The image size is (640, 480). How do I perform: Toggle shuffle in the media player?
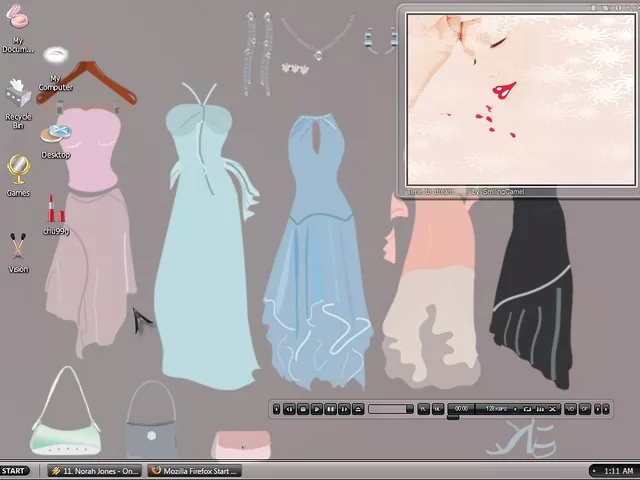[x=551, y=409]
